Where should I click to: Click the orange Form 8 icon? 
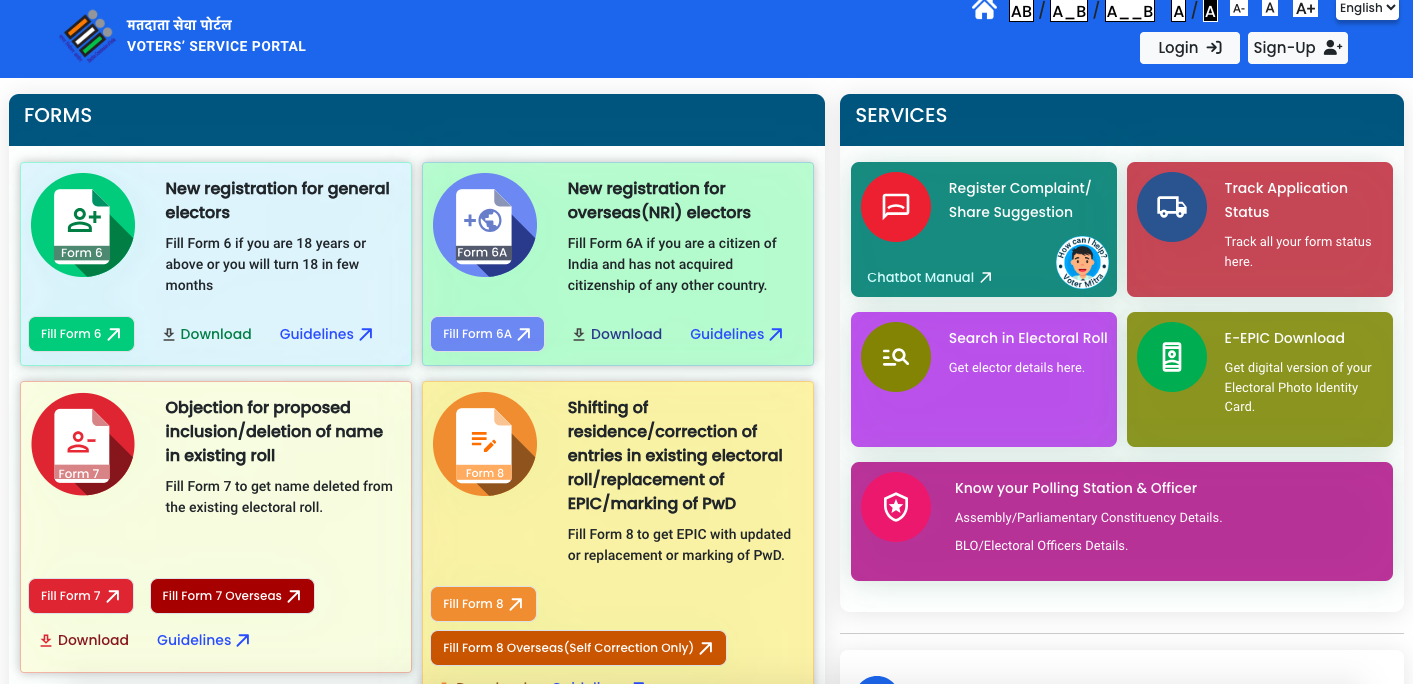484,445
